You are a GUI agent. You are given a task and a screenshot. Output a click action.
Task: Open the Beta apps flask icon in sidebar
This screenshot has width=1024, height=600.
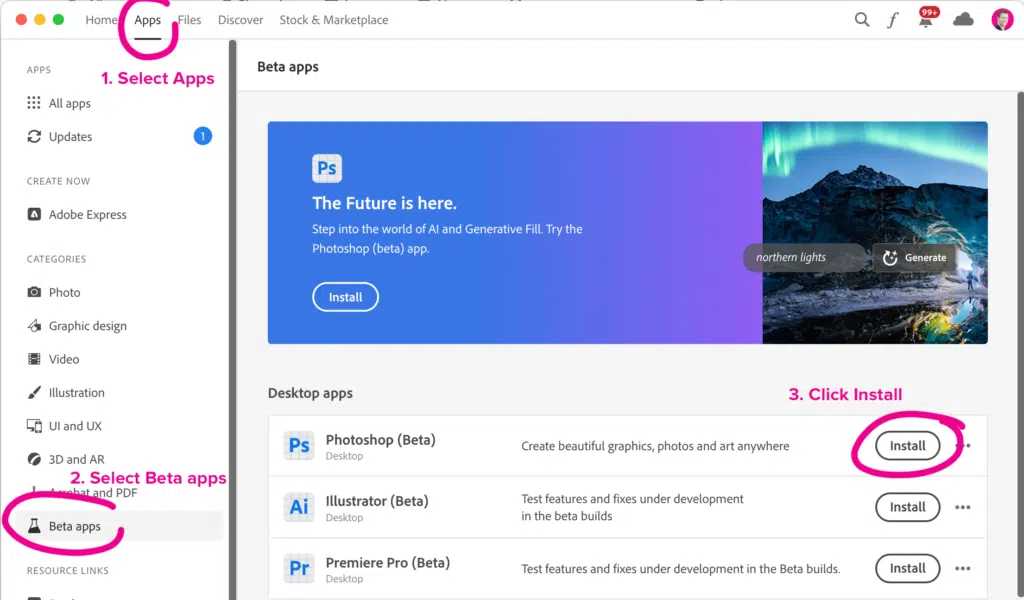34,526
